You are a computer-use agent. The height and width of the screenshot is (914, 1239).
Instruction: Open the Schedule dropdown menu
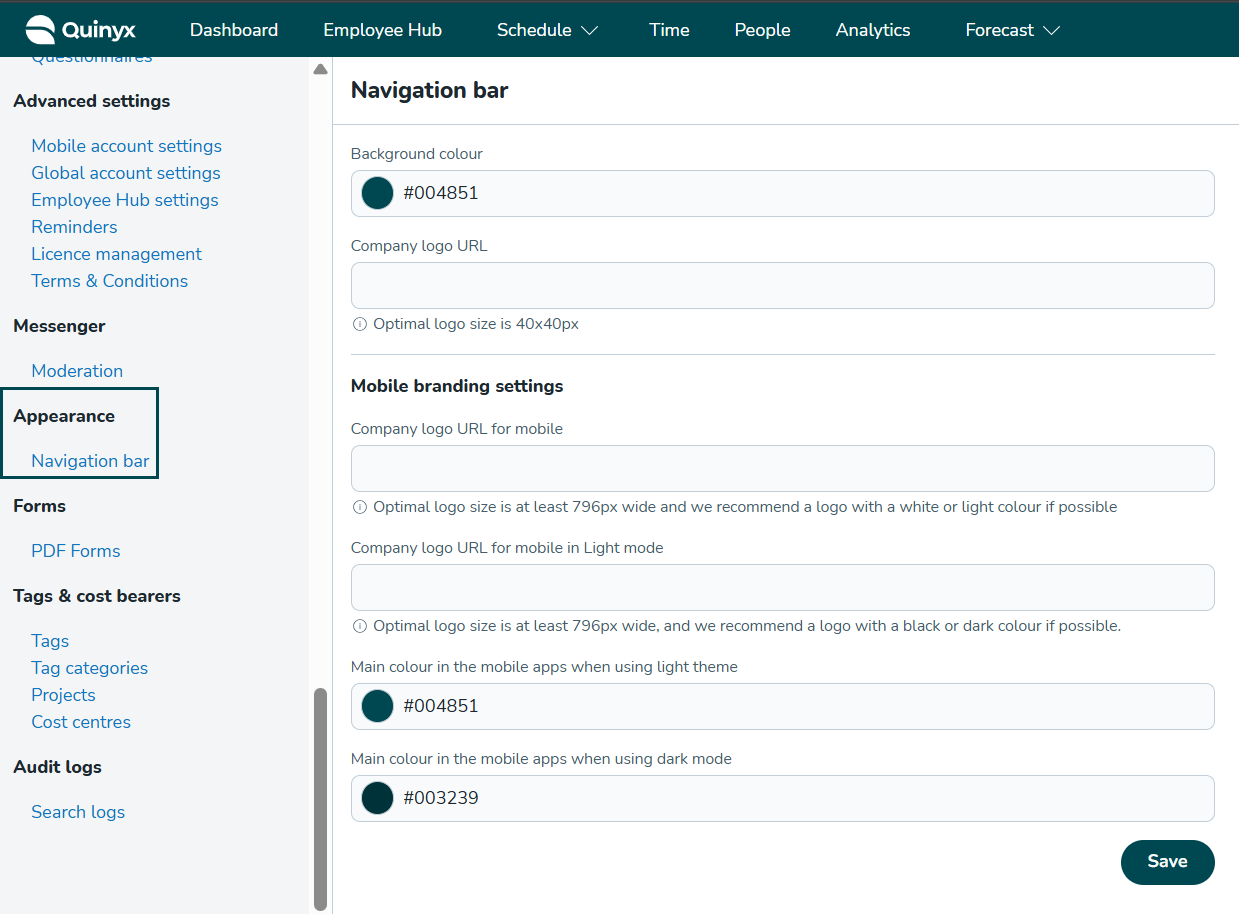547,30
